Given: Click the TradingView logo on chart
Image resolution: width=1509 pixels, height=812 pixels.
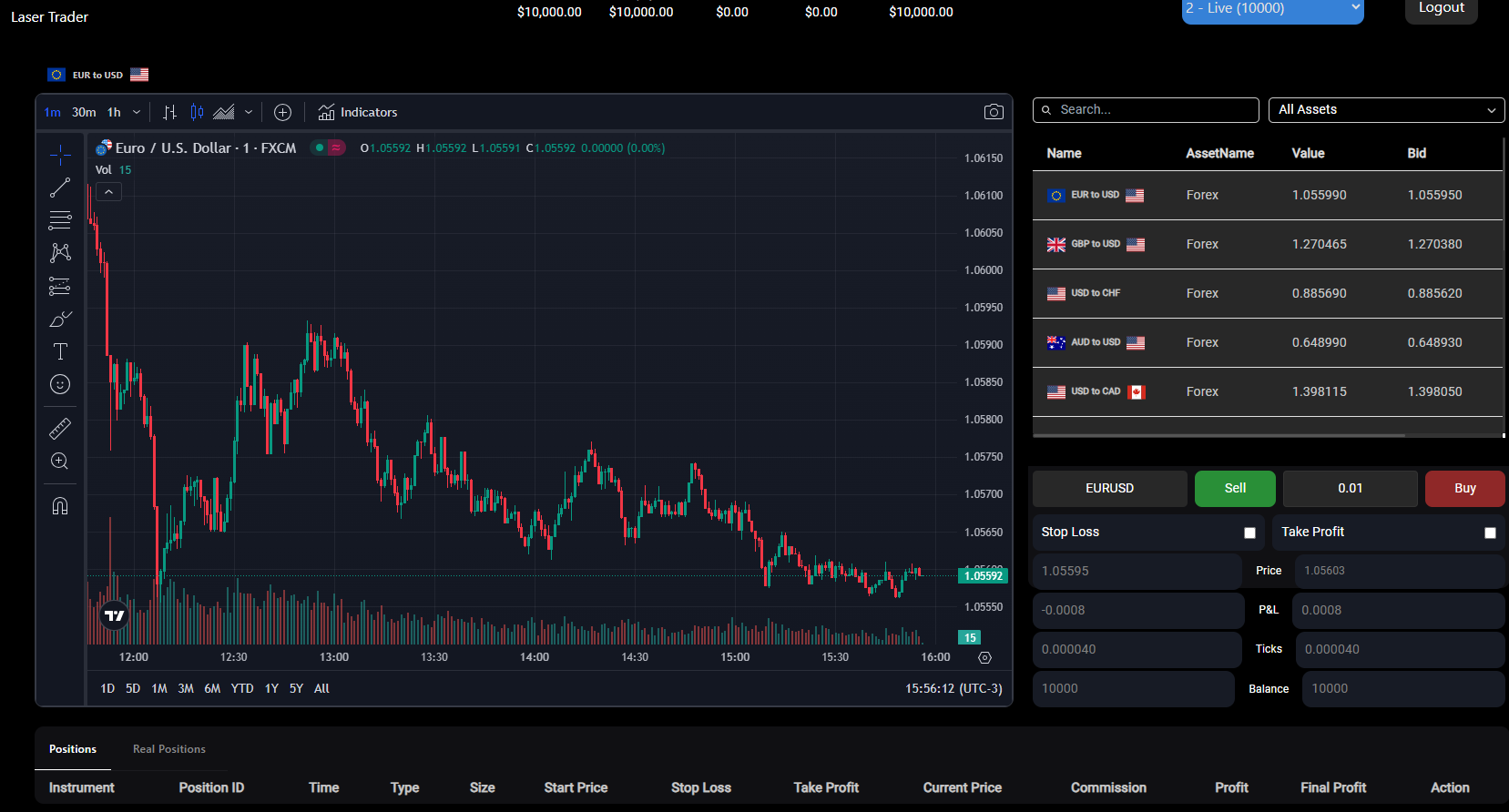Looking at the screenshot, I should (114, 615).
